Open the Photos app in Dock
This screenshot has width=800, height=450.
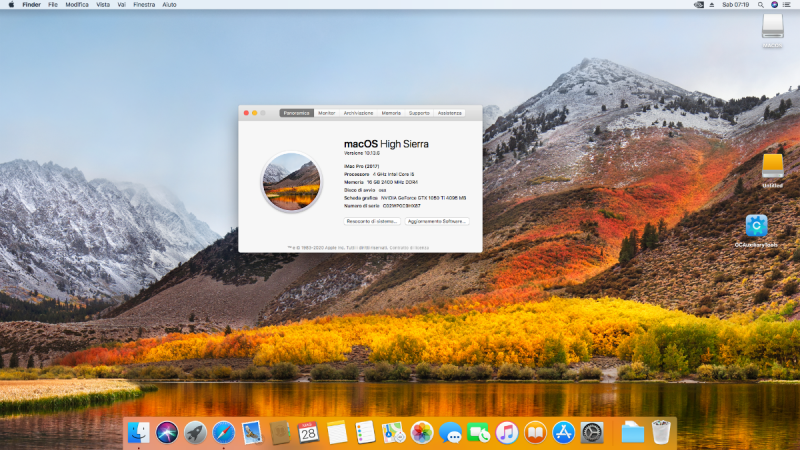pyautogui.click(x=422, y=432)
